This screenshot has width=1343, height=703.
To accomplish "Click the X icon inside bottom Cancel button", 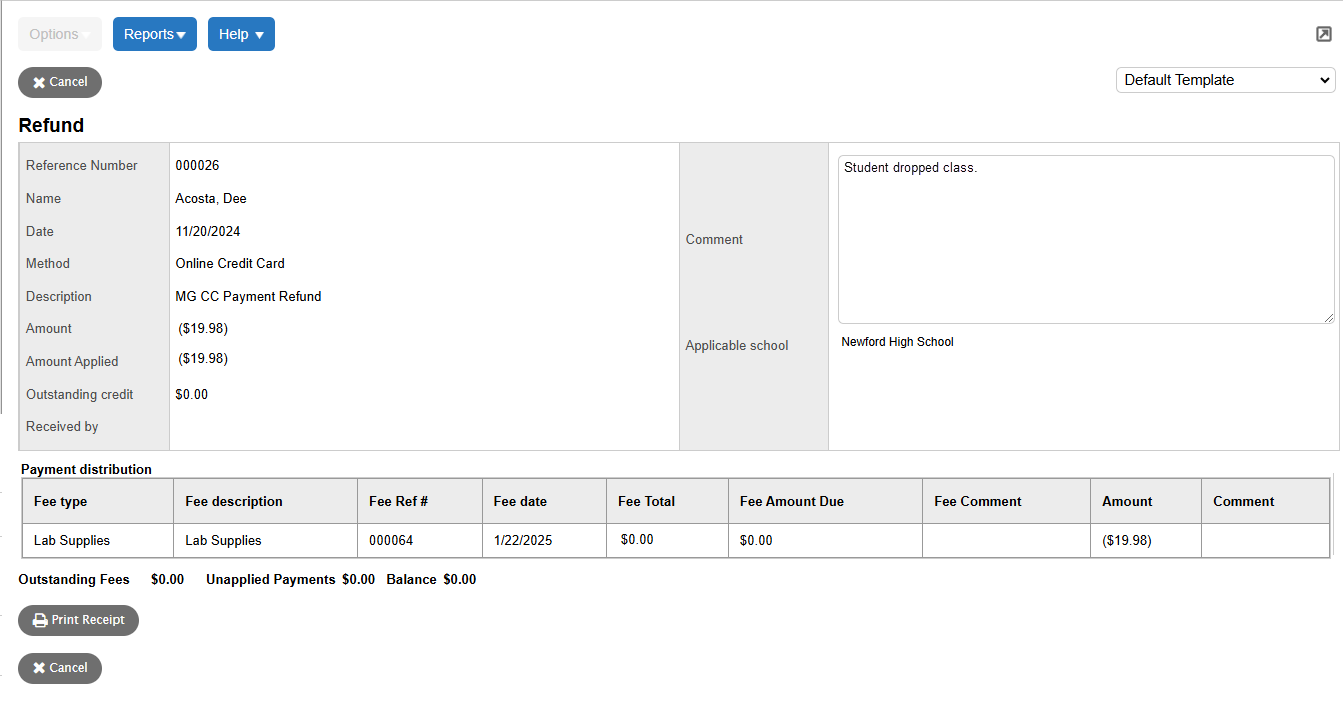I will (x=38, y=668).
